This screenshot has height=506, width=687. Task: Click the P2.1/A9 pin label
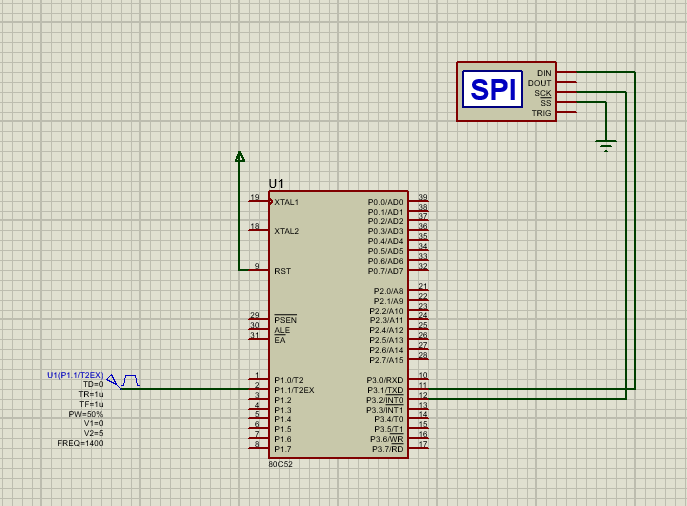point(389,301)
